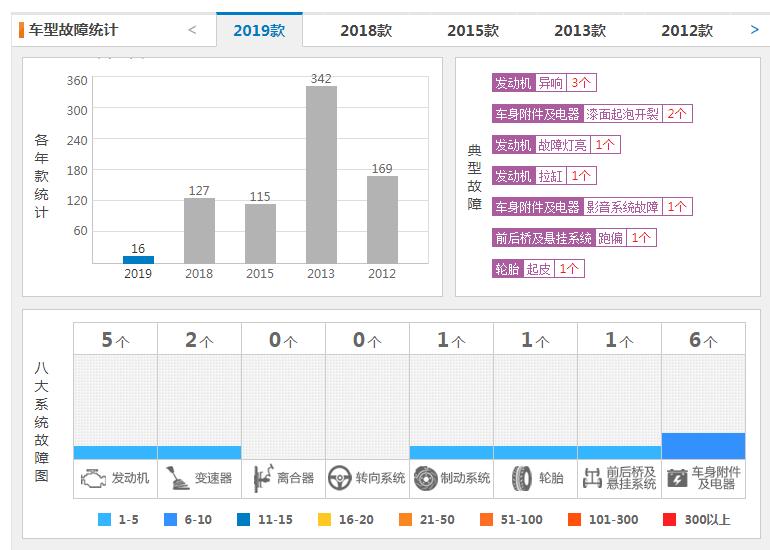Click the blue 2019 bar in the chart
The width and height of the screenshot is (770, 550).
[138, 260]
